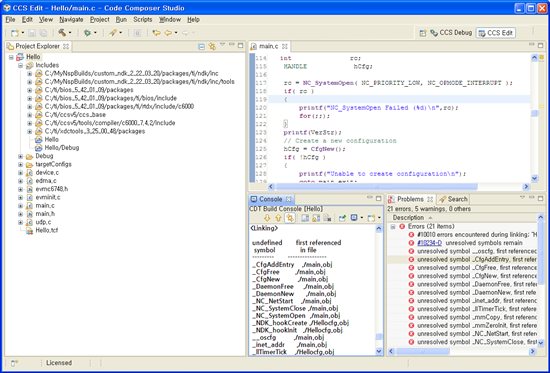Open the Debug toolbar dropdown arrow
Viewport: 550px width, 373px height.
click(x=95, y=33)
